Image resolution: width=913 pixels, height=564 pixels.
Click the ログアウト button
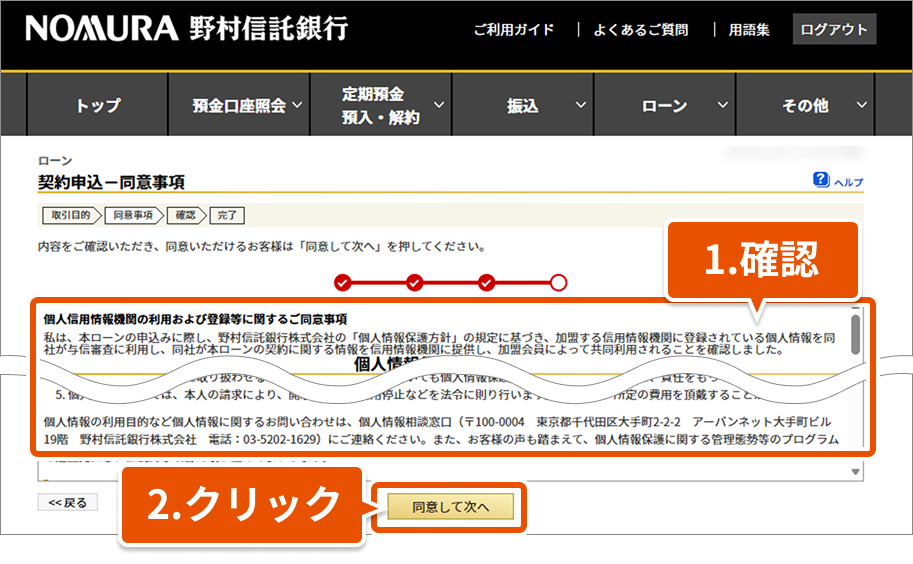pyautogui.click(x=834, y=29)
